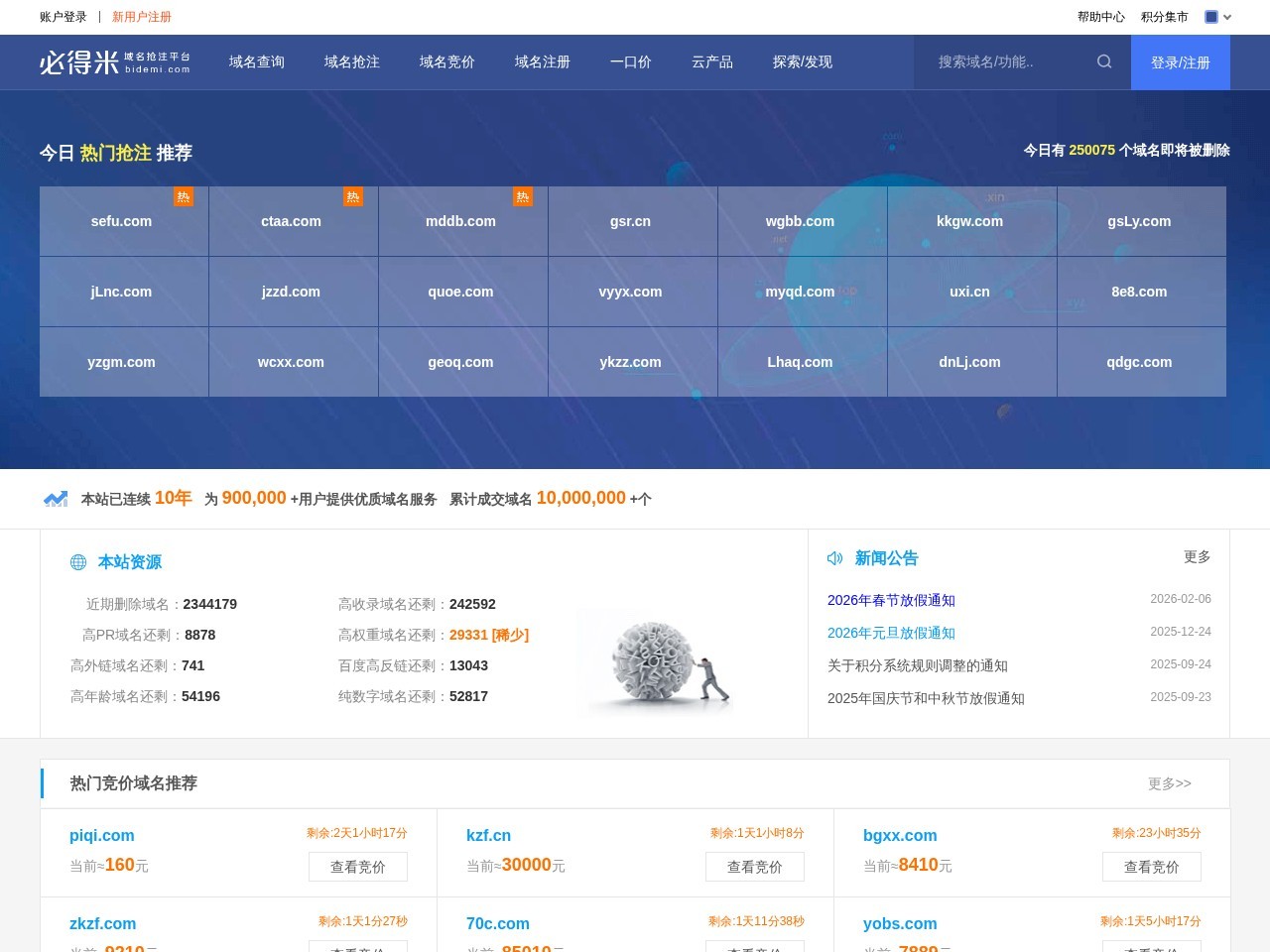Click the 热 hot badge on sefu.com

click(x=184, y=196)
